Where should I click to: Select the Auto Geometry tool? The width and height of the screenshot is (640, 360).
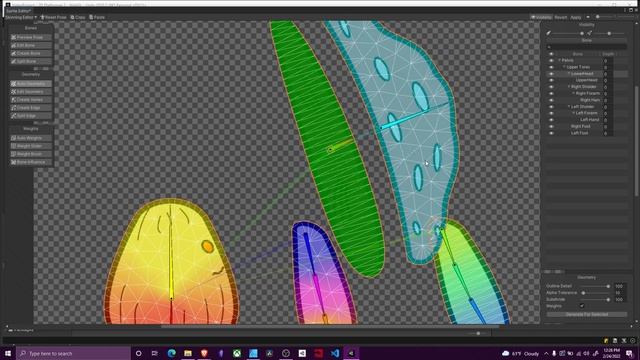(31, 84)
